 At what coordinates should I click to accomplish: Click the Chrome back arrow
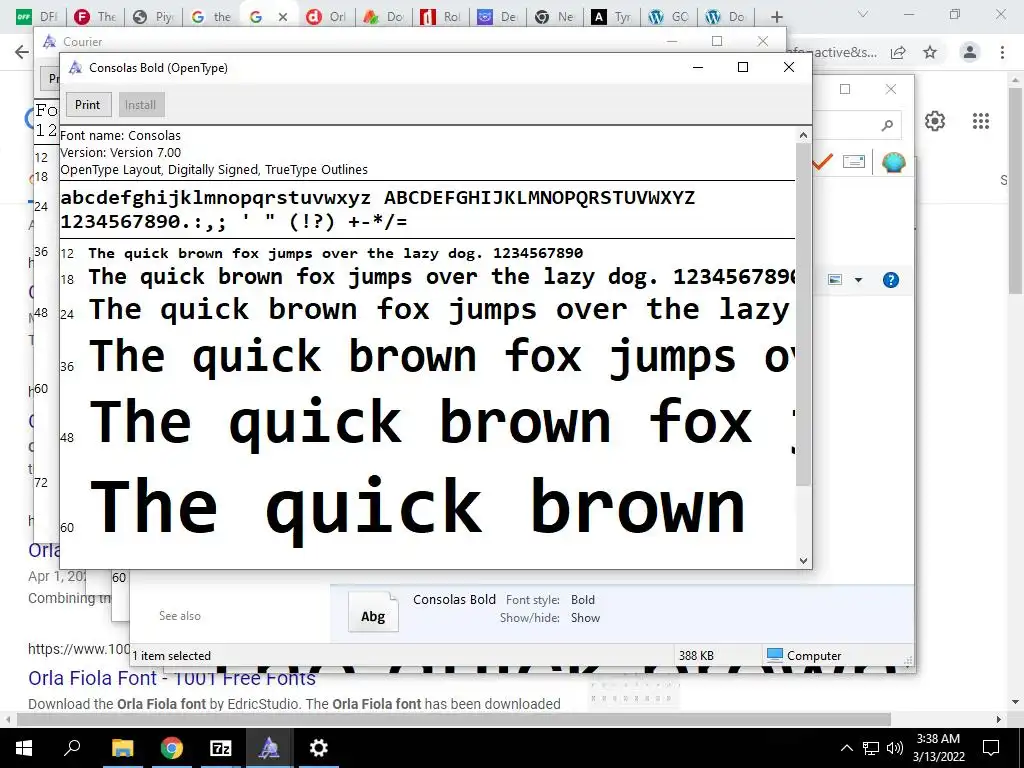coord(22,52)
